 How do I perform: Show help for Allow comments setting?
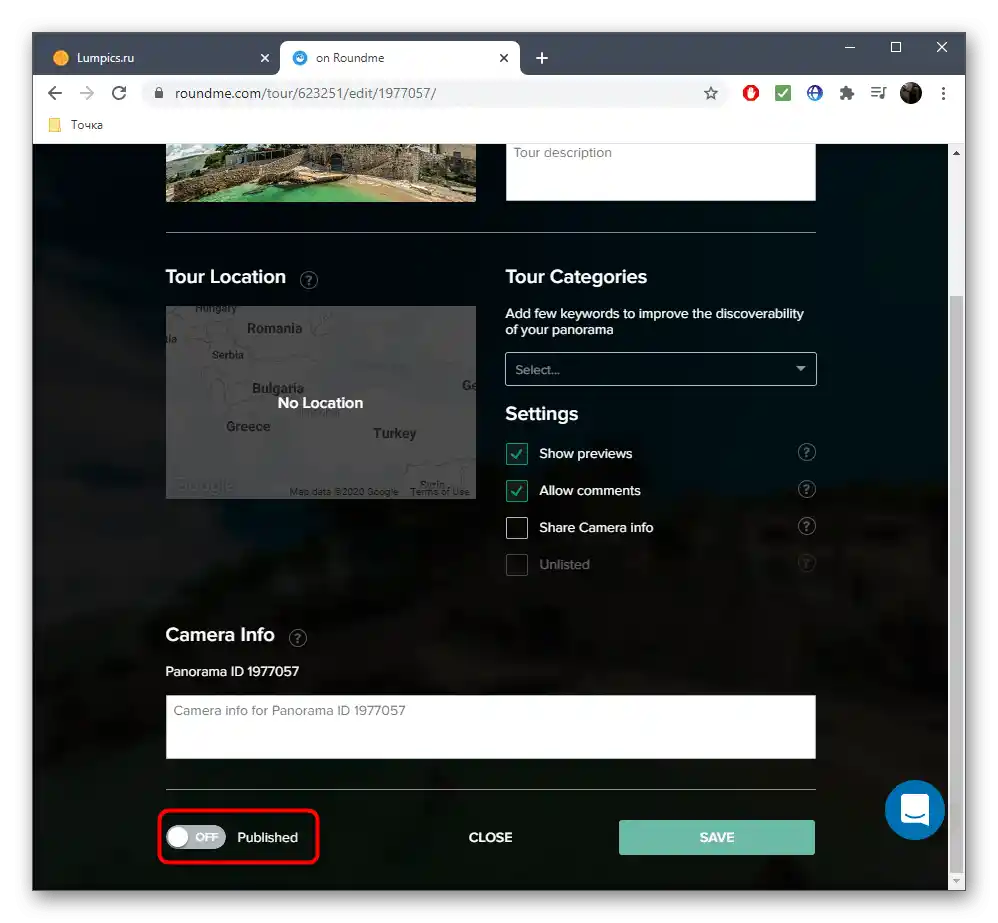click(806, 490)
